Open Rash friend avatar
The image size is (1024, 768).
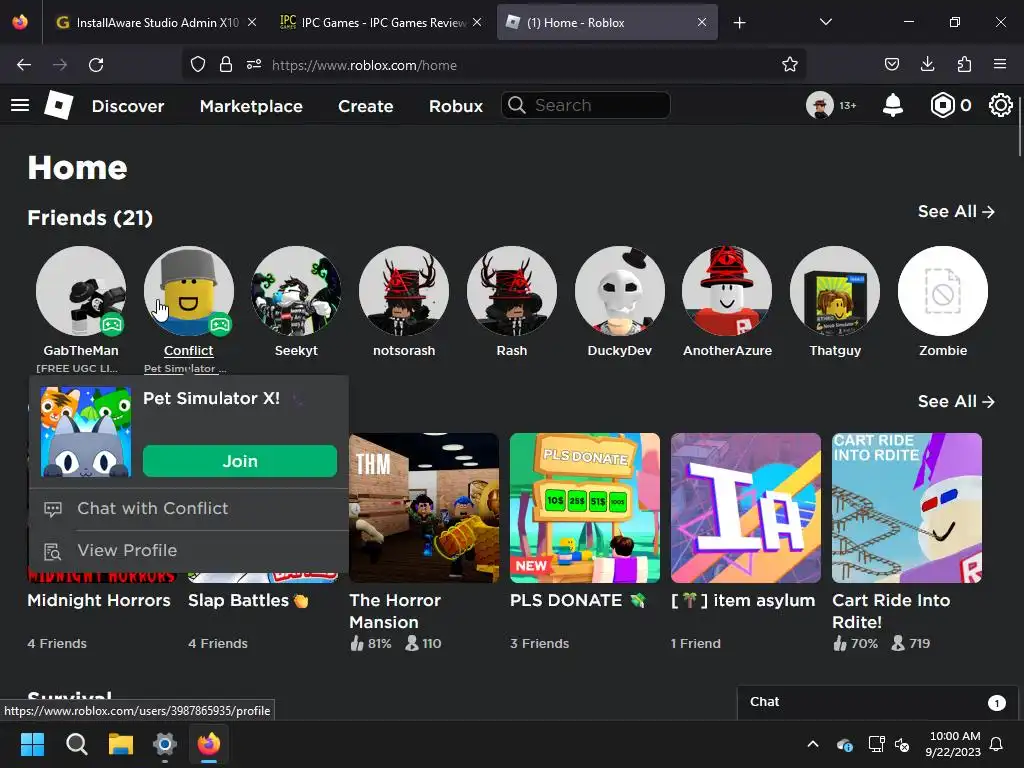point(512,291)
